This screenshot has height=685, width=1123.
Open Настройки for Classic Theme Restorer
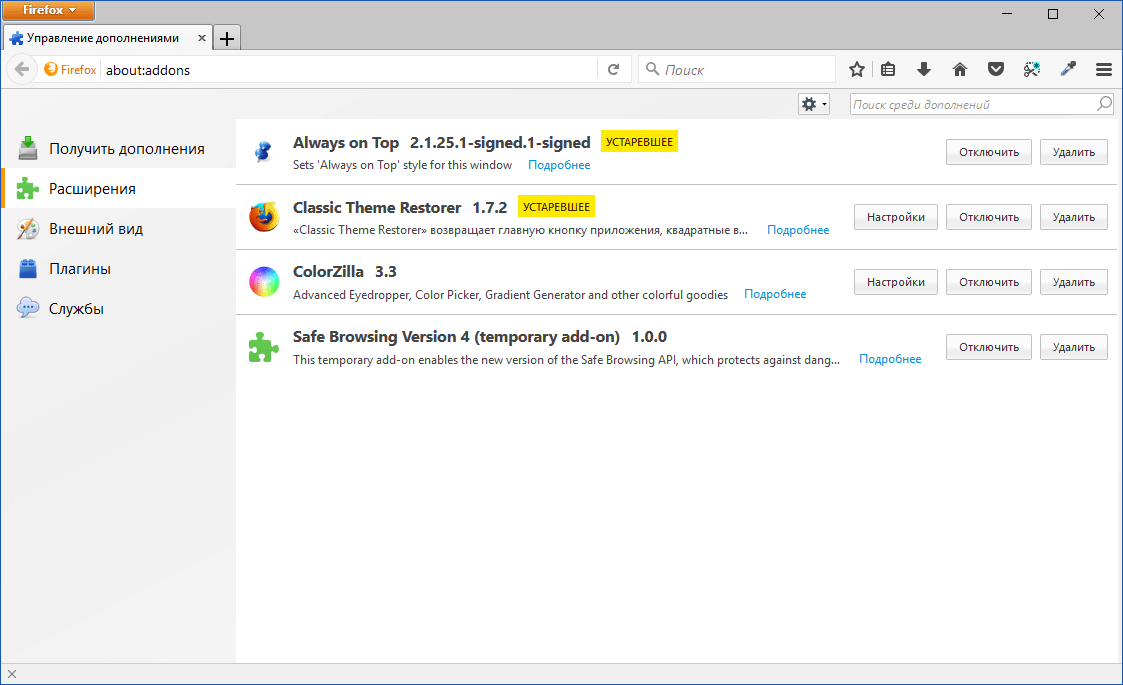click(x=895, y=217)
